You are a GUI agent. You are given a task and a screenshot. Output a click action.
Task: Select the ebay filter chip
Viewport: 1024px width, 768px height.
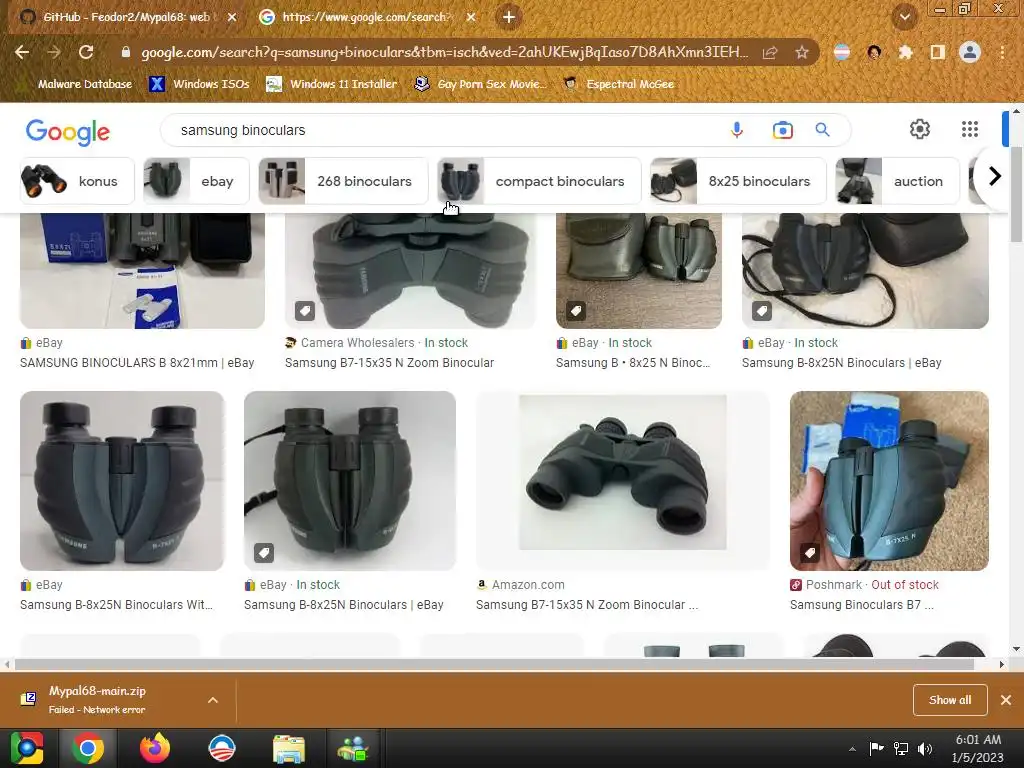point(196,181)
